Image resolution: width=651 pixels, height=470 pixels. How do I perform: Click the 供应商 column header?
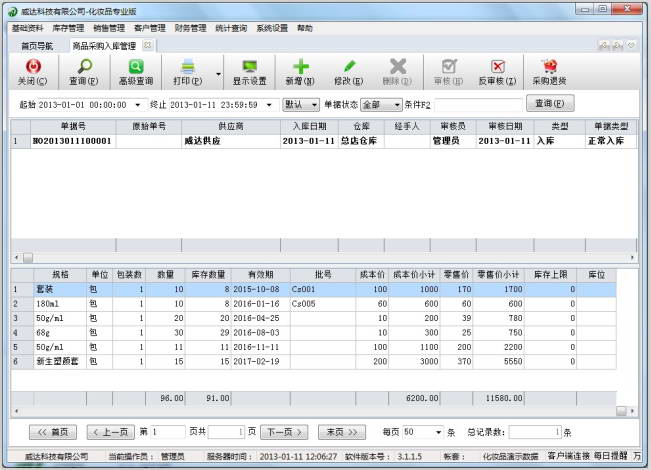231,126
